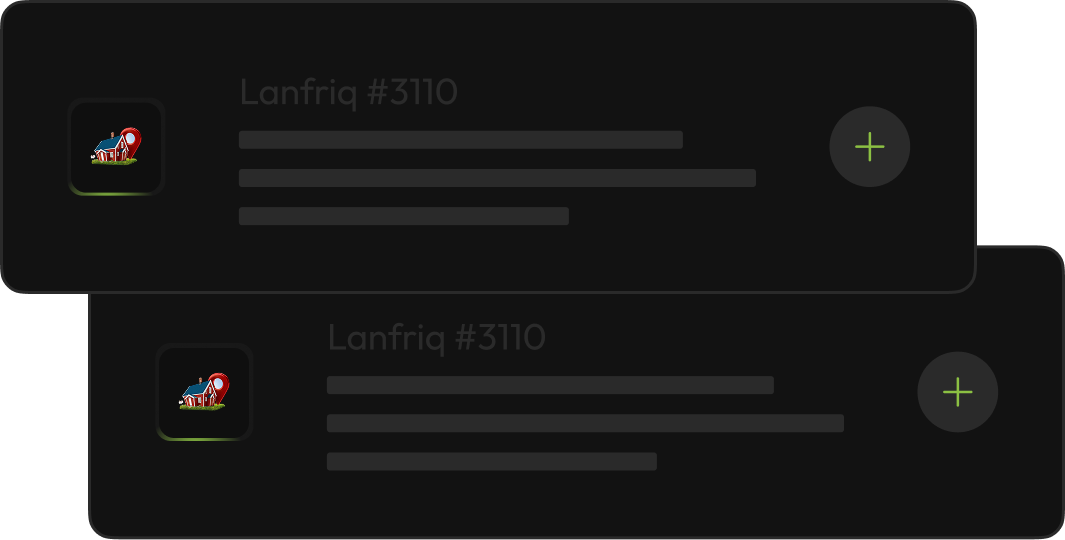Image resolution: width=1065 pixels, height=540 pixels.
Task: Click the house icon on the back card
Action: pos(199,395)
